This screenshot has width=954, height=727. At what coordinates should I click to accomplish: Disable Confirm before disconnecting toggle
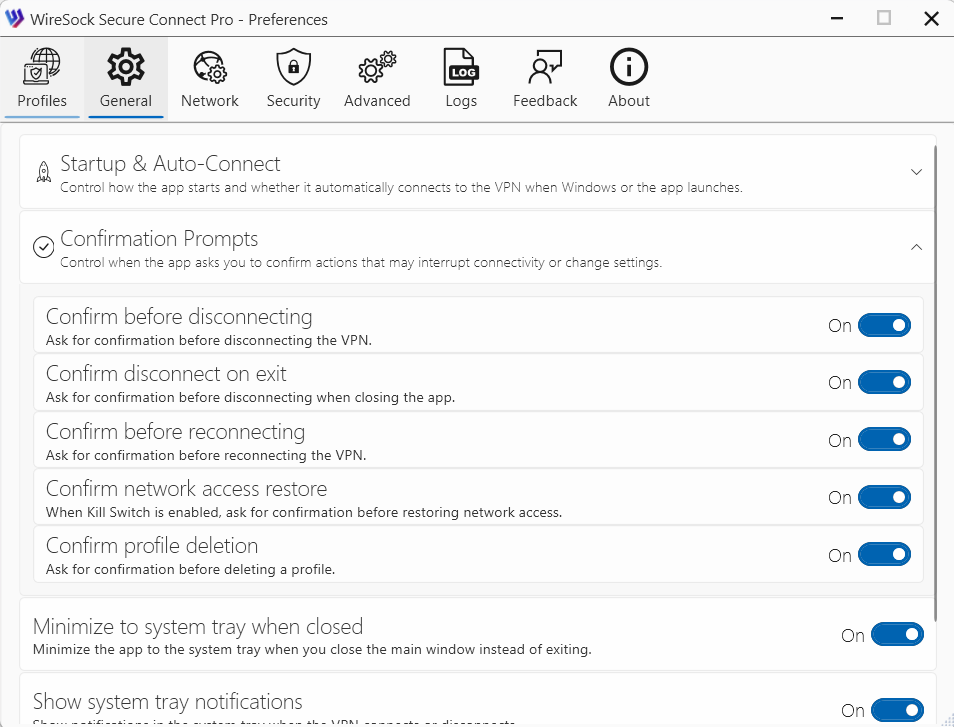coord(884,325)
